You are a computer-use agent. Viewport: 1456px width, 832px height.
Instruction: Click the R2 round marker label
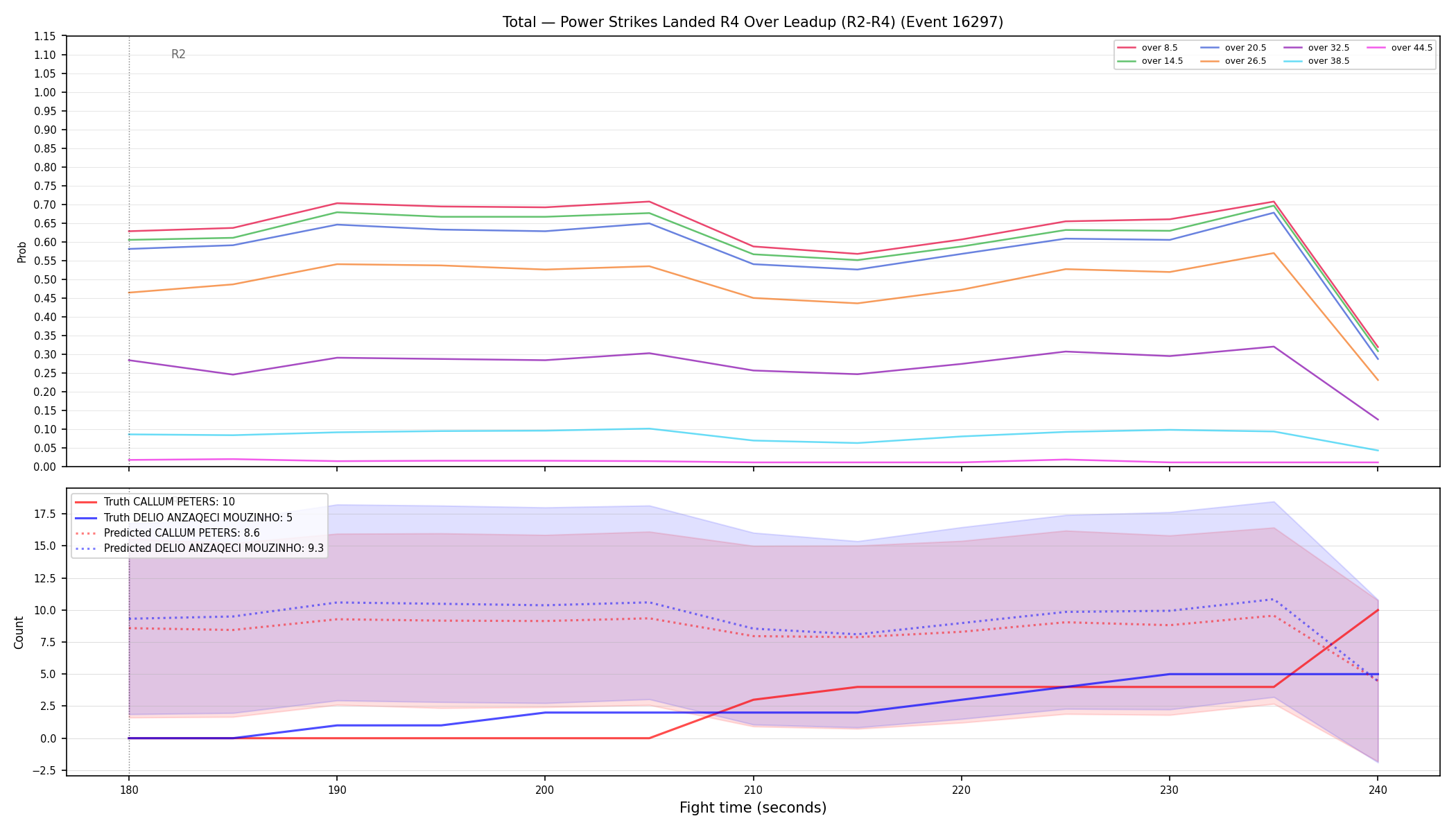point(178,55)
